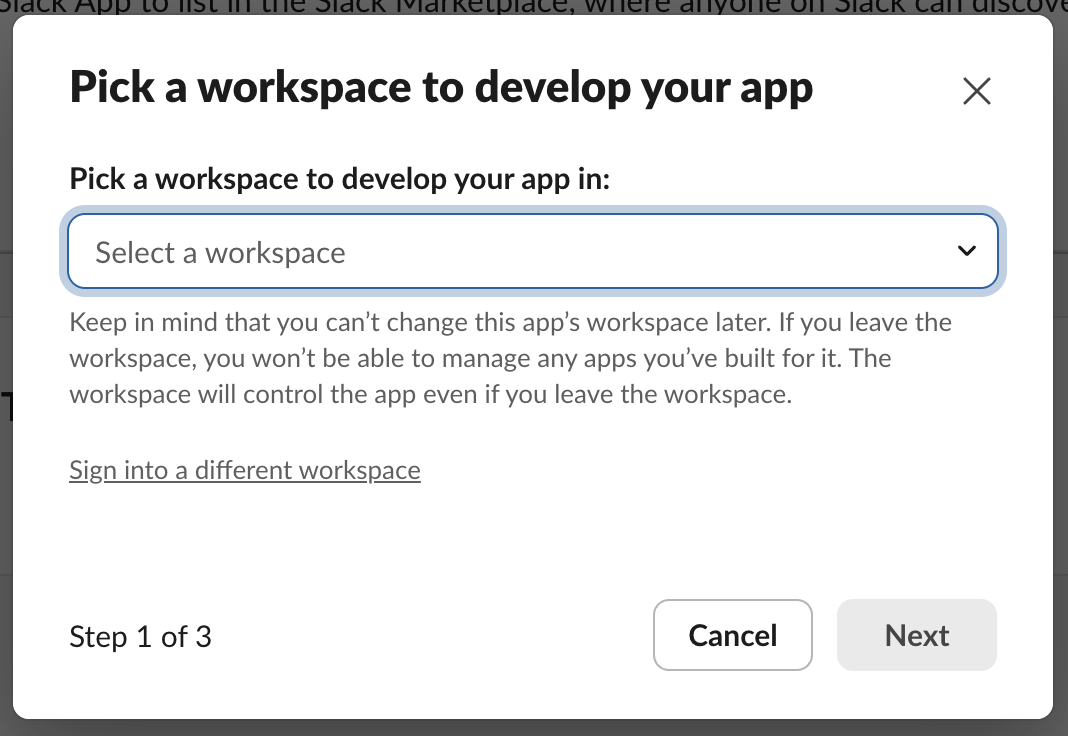
Task: Click the Next button
Action: [x=917, y=635]
